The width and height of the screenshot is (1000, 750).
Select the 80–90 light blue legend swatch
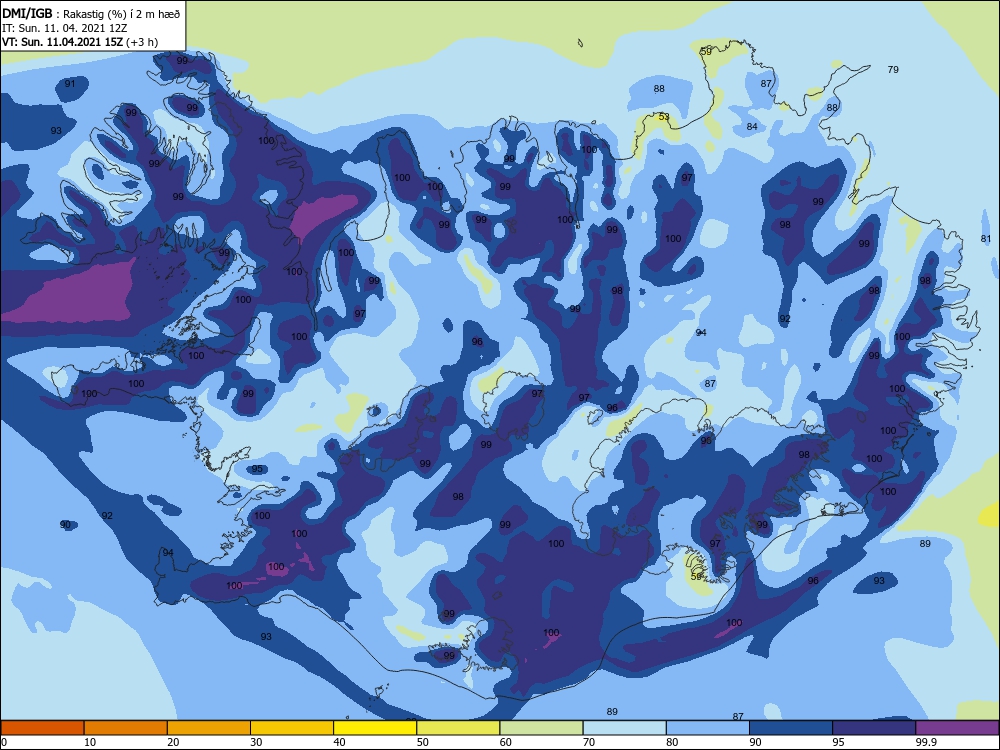tap(708, 728)
